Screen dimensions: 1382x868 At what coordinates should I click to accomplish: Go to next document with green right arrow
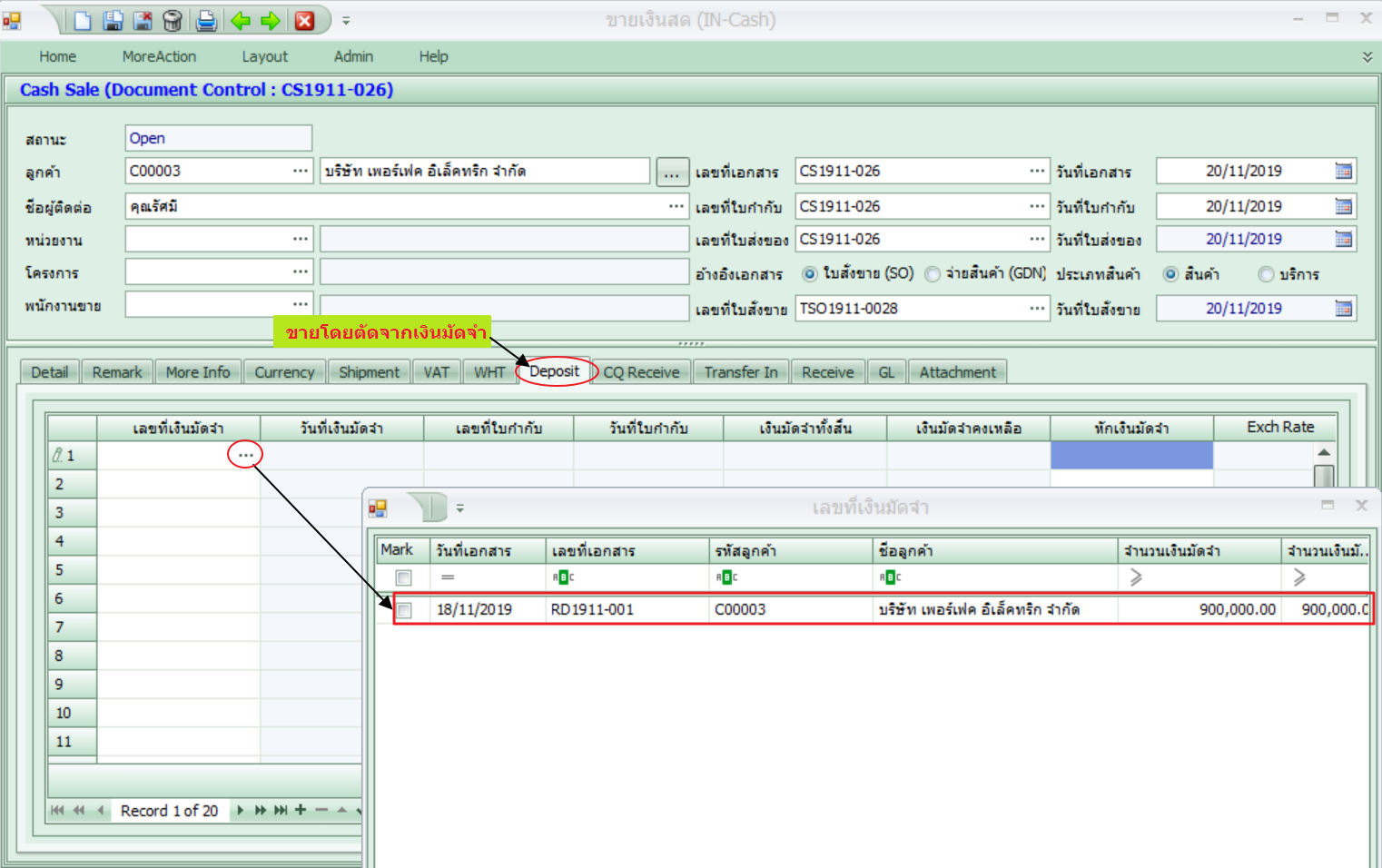pos(271,20)
